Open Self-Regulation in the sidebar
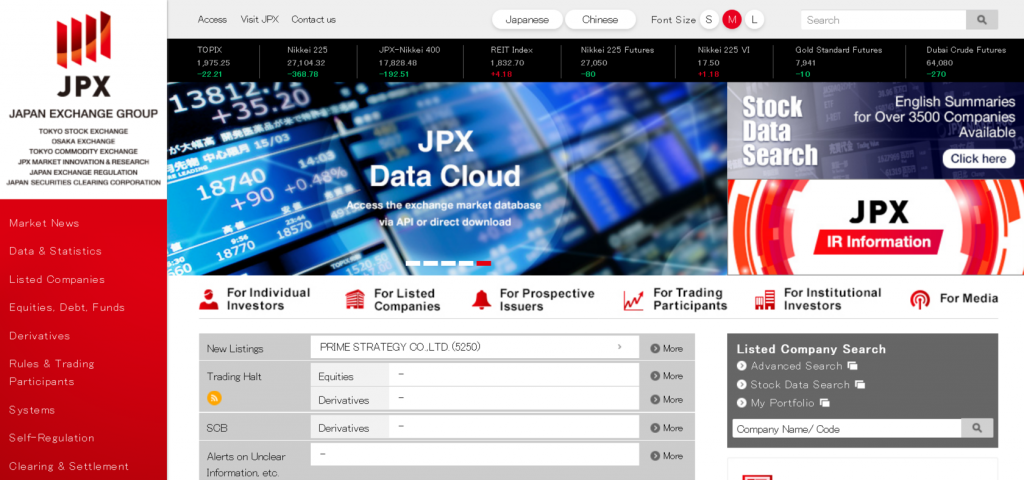 click(x=52, y=438)
